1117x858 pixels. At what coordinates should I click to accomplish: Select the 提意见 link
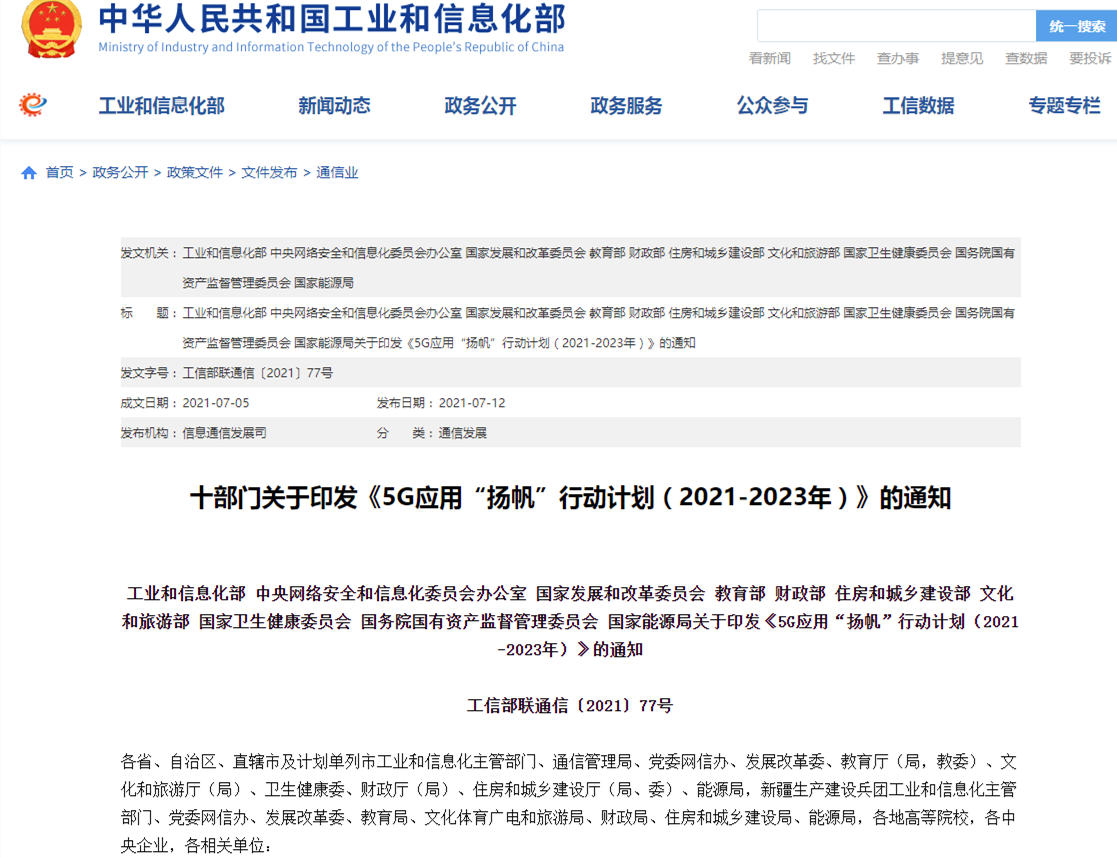click(961, 58)
